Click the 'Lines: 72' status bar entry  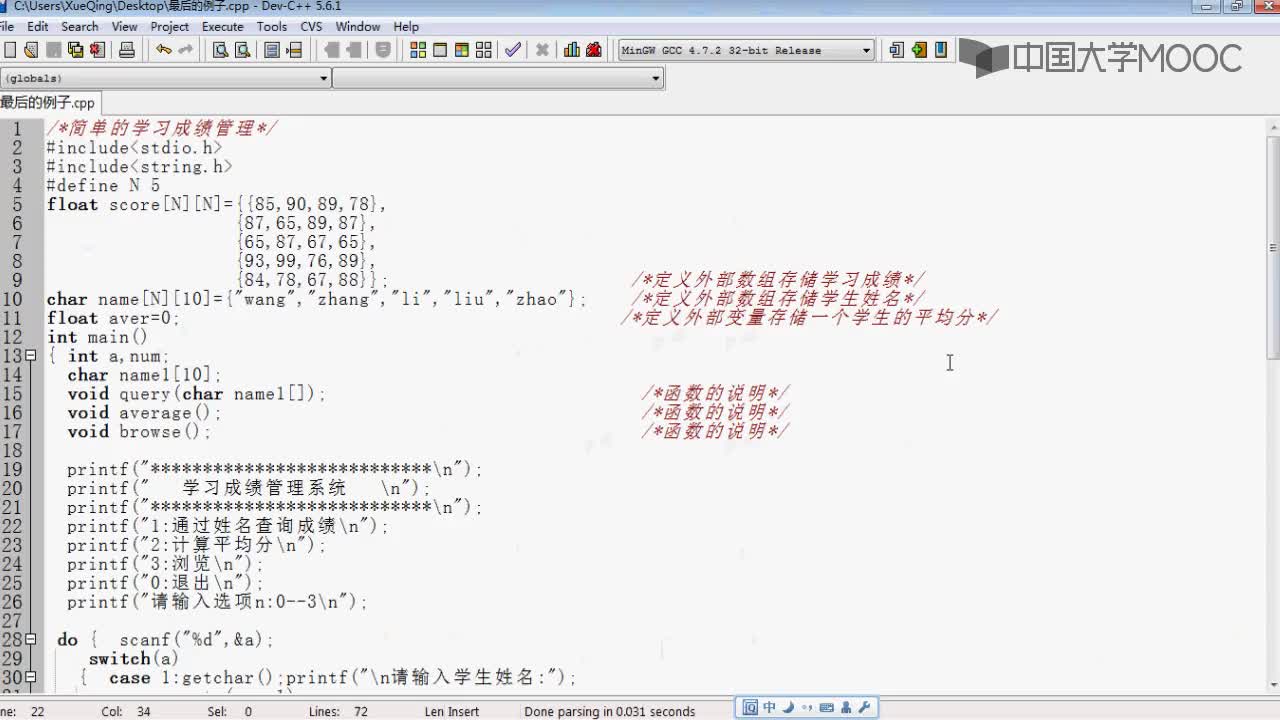click(x=339, y=712)
